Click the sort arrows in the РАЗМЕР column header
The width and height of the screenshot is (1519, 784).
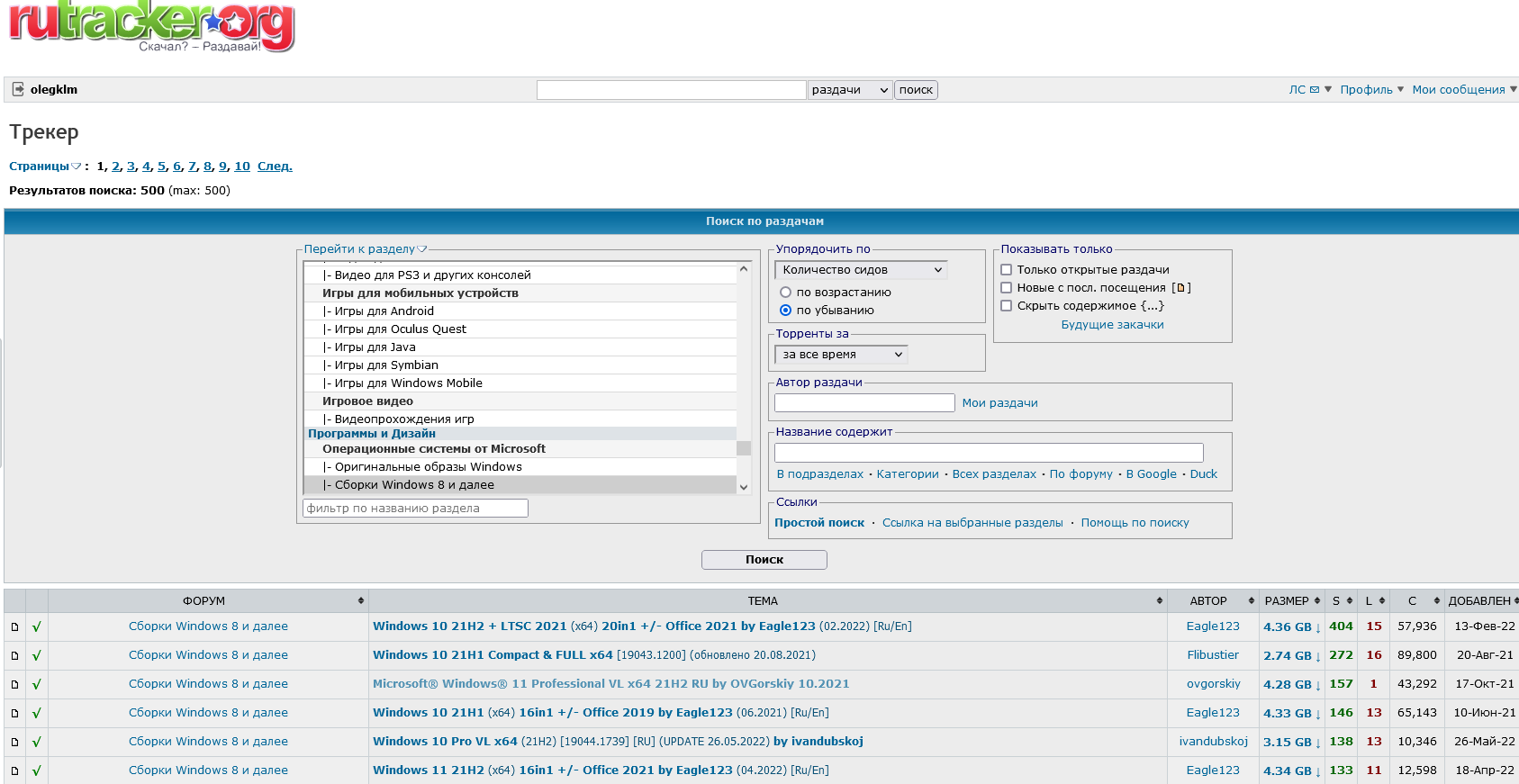pos(1317,600)
